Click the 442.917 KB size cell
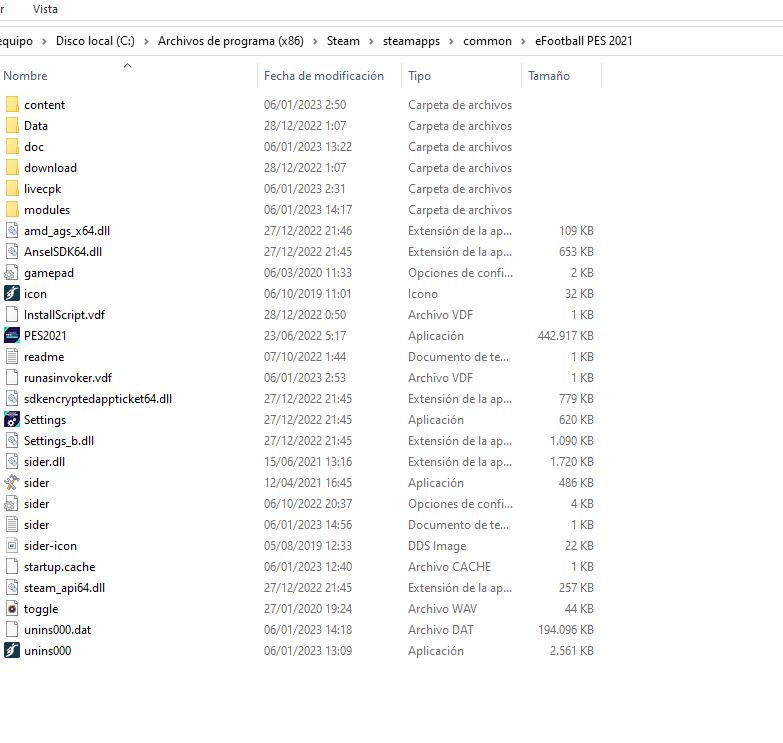 (x=565, y=336)
